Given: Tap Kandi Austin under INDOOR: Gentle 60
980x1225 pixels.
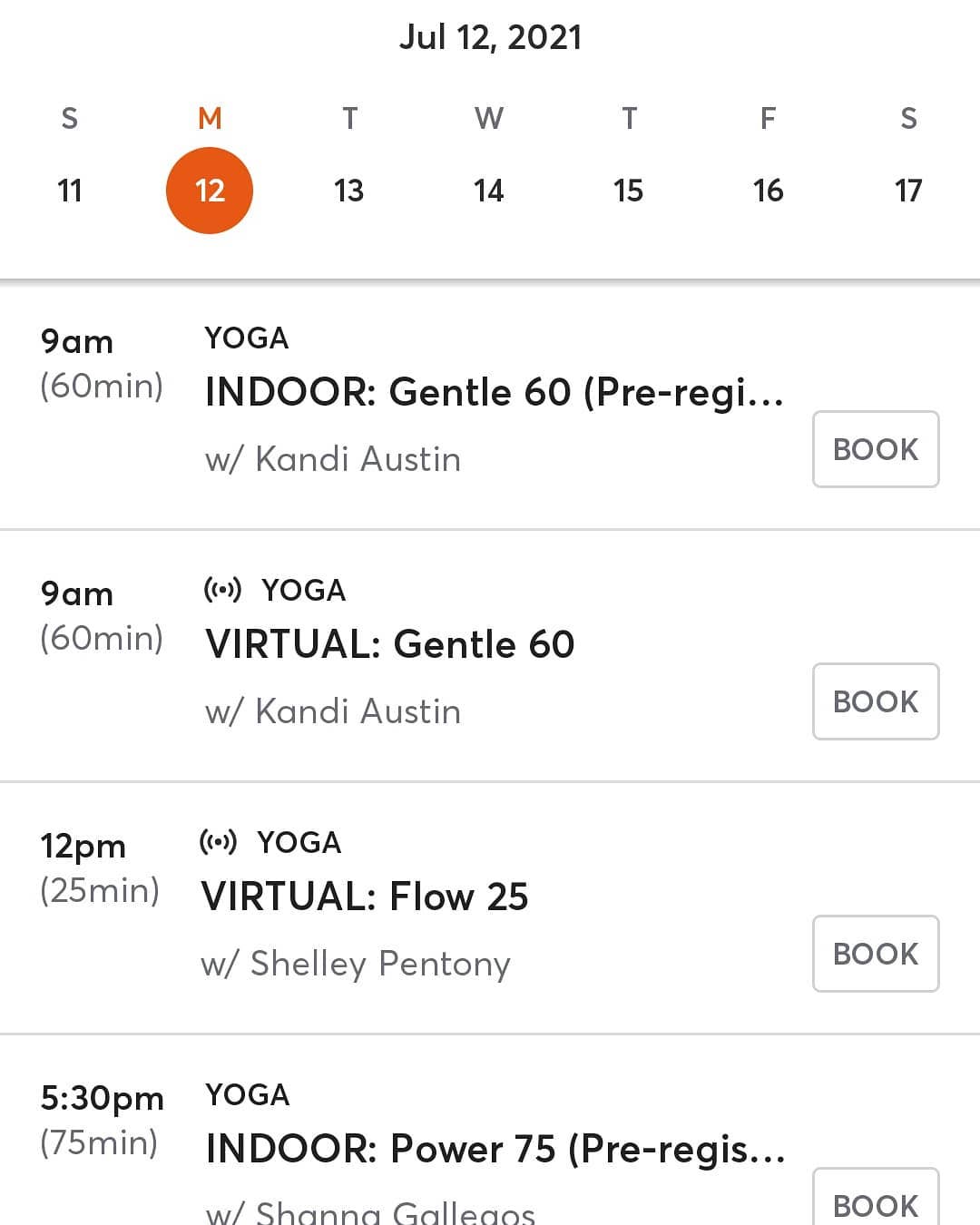Looking at the screenshot, I should coord(333,459).
